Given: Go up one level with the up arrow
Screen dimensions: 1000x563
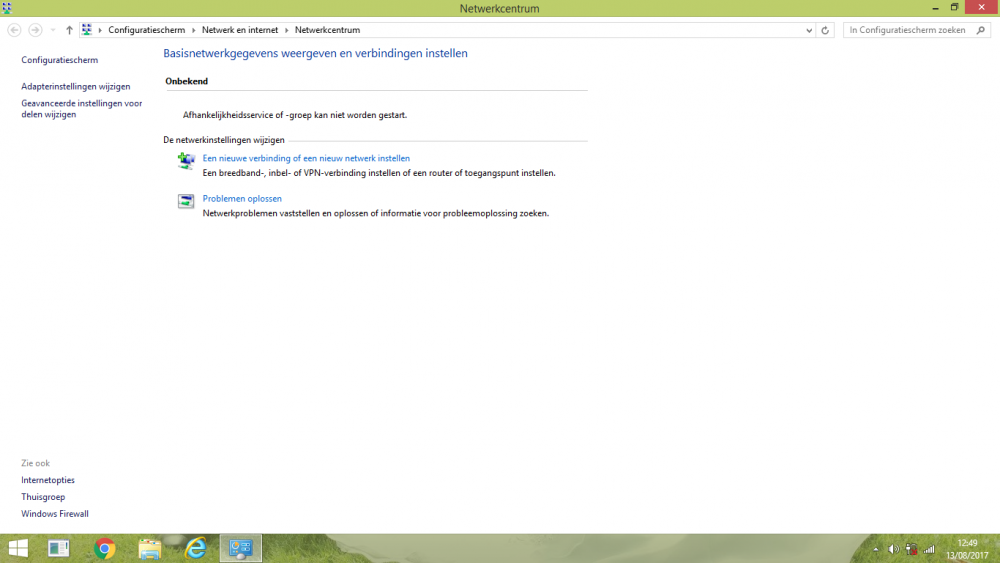Looking at the screenshot, I should [69, 30].
